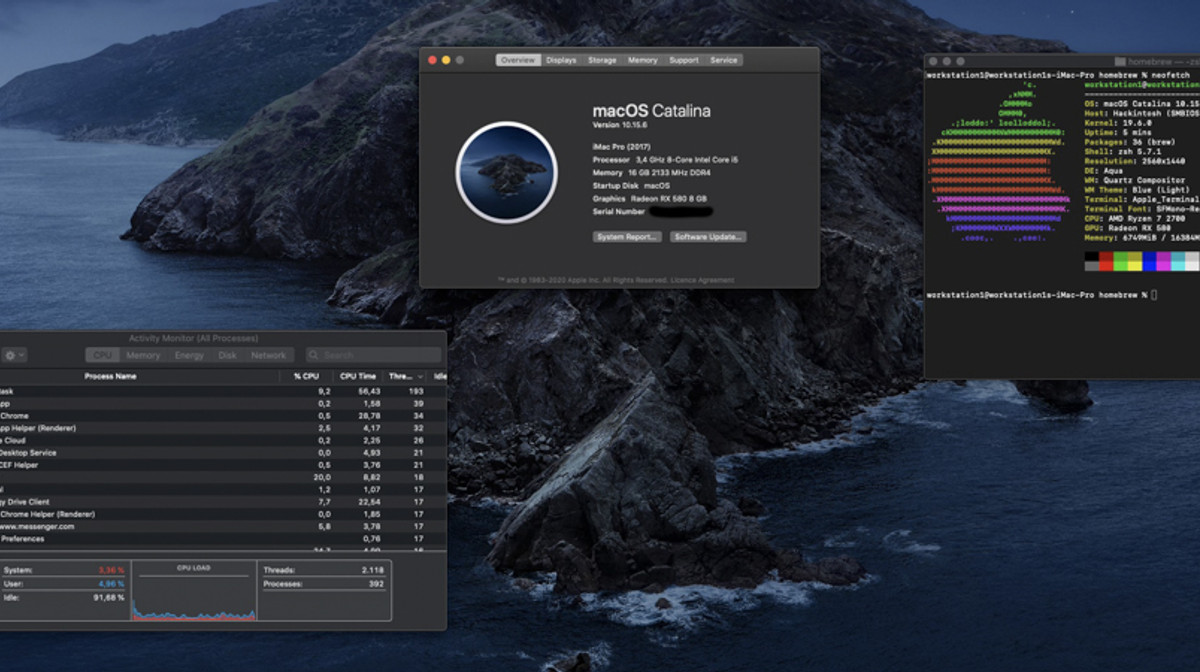Screen dimensions: 1200x672
Task: Select the Desktop Service process row
Action: point(223,453)
